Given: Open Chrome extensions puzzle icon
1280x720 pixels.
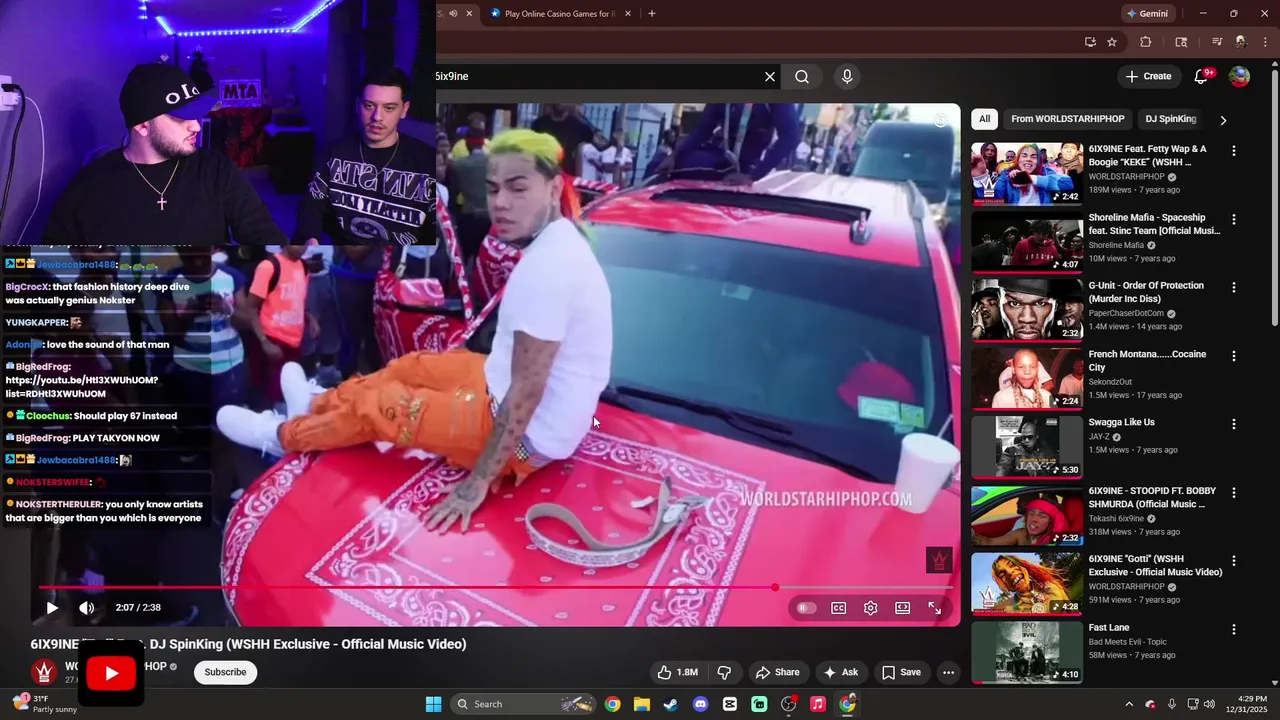Looking at the screenshot, I should (1146, 42).
